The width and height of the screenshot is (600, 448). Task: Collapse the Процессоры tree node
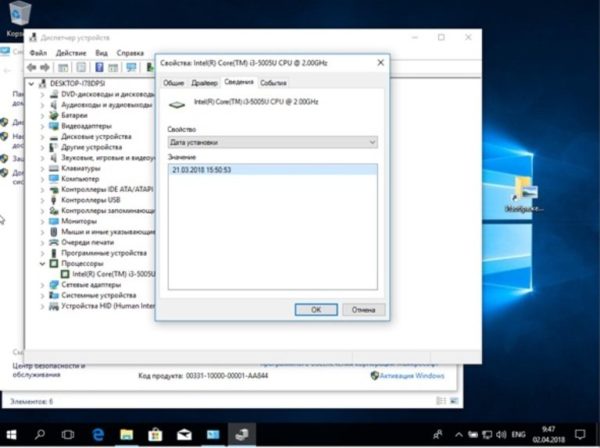[42, 264]
